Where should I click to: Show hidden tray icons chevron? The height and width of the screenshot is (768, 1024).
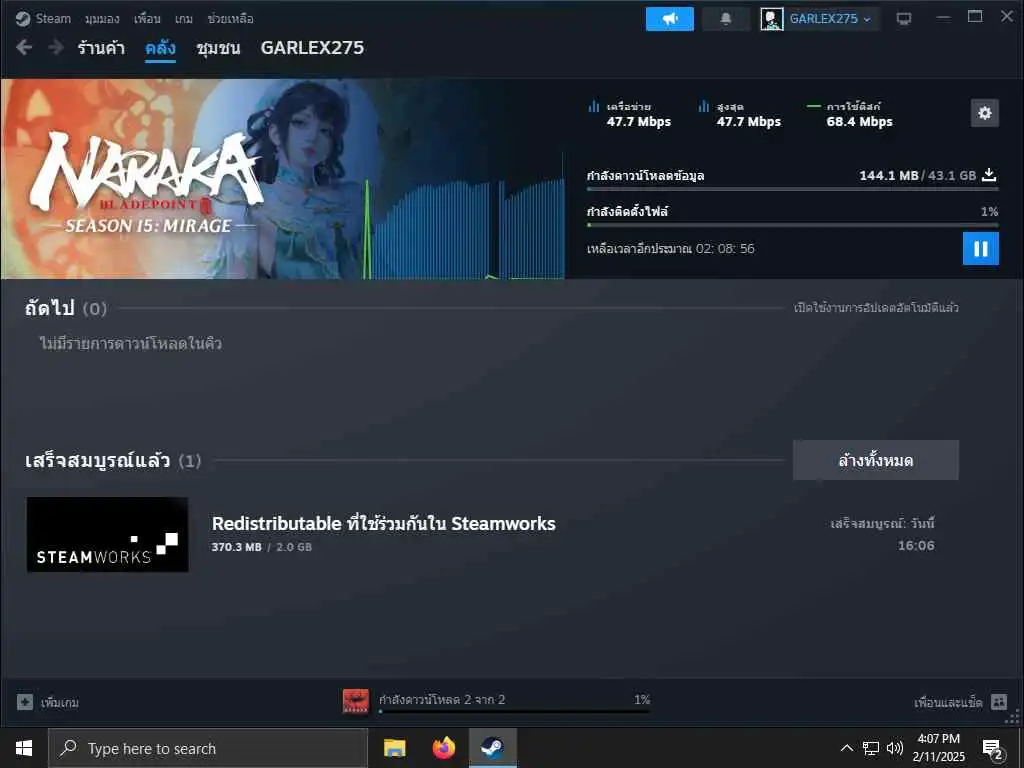[846, 748]
